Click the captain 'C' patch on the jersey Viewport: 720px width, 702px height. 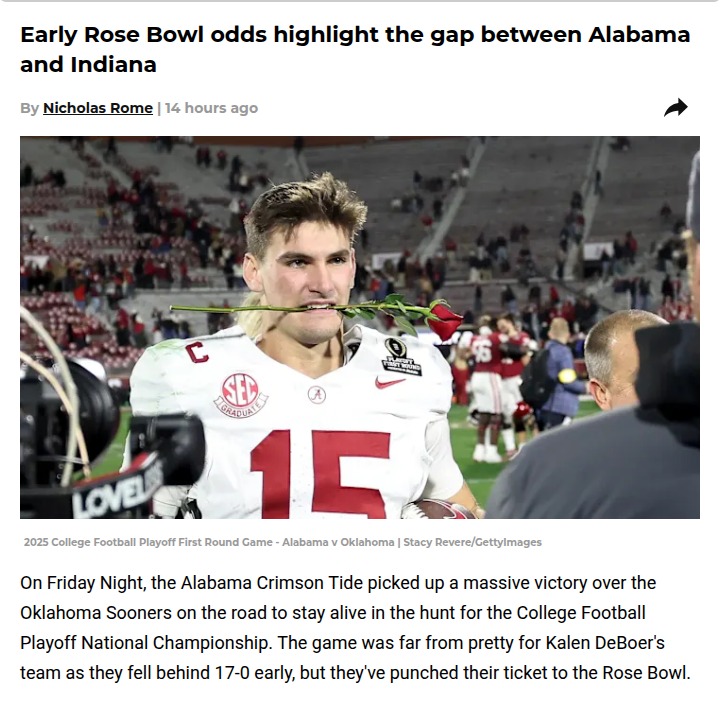click(x=198, y=351)
